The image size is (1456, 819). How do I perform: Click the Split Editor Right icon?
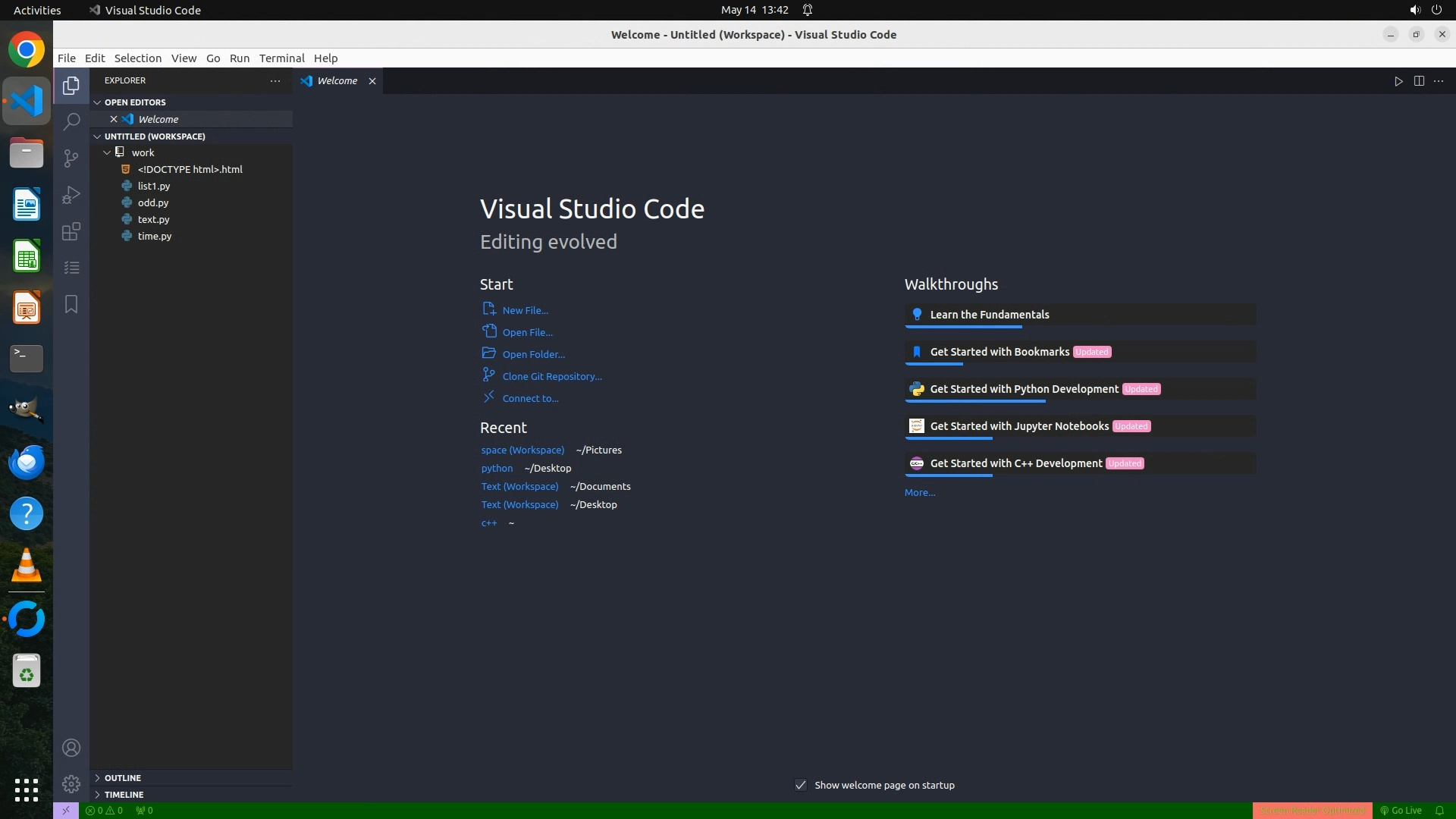pyautogui.click(x=1419, y=81)
